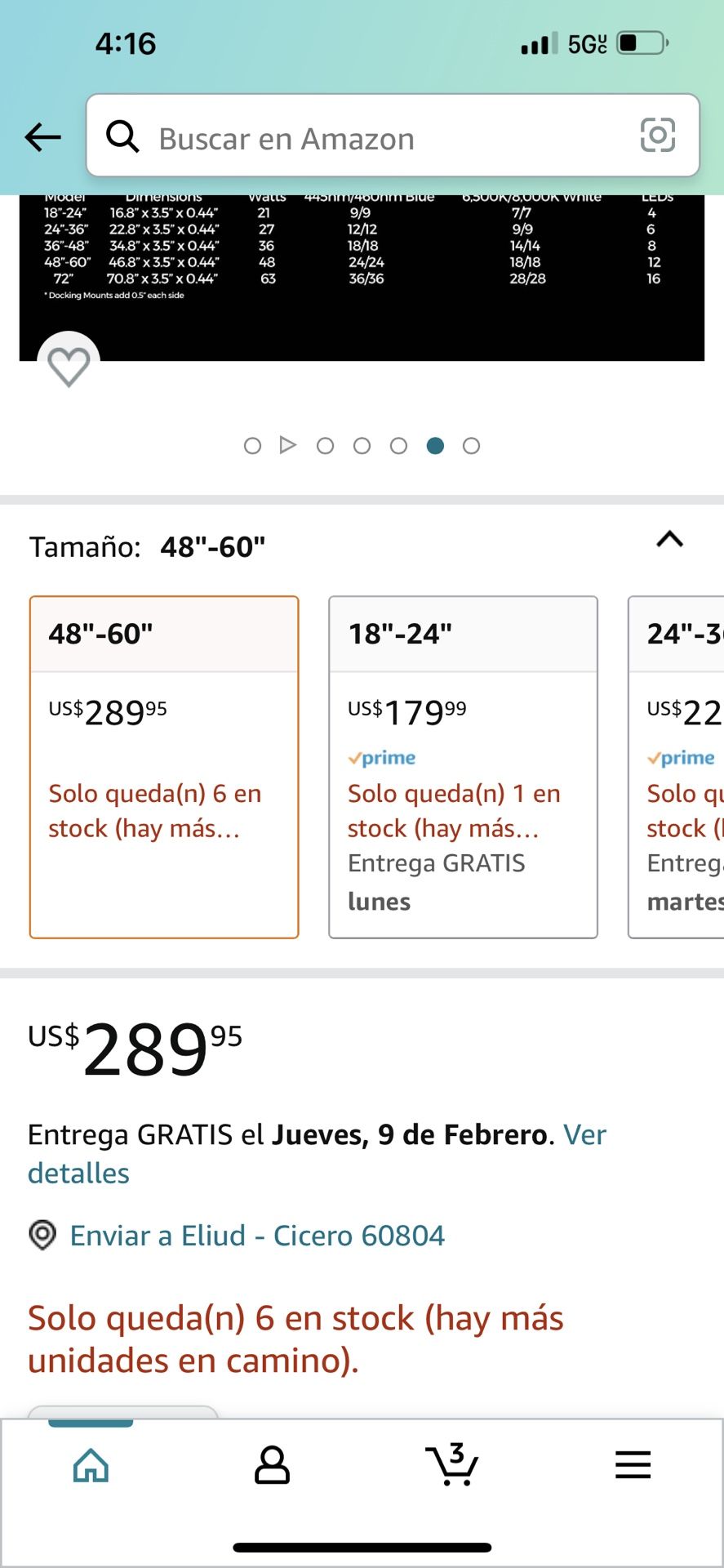This screenshot has width=724, height=1568.
Task: Tap Enviar a Eliud - Cicero 60804
Action: click(x=257, y=1236)
